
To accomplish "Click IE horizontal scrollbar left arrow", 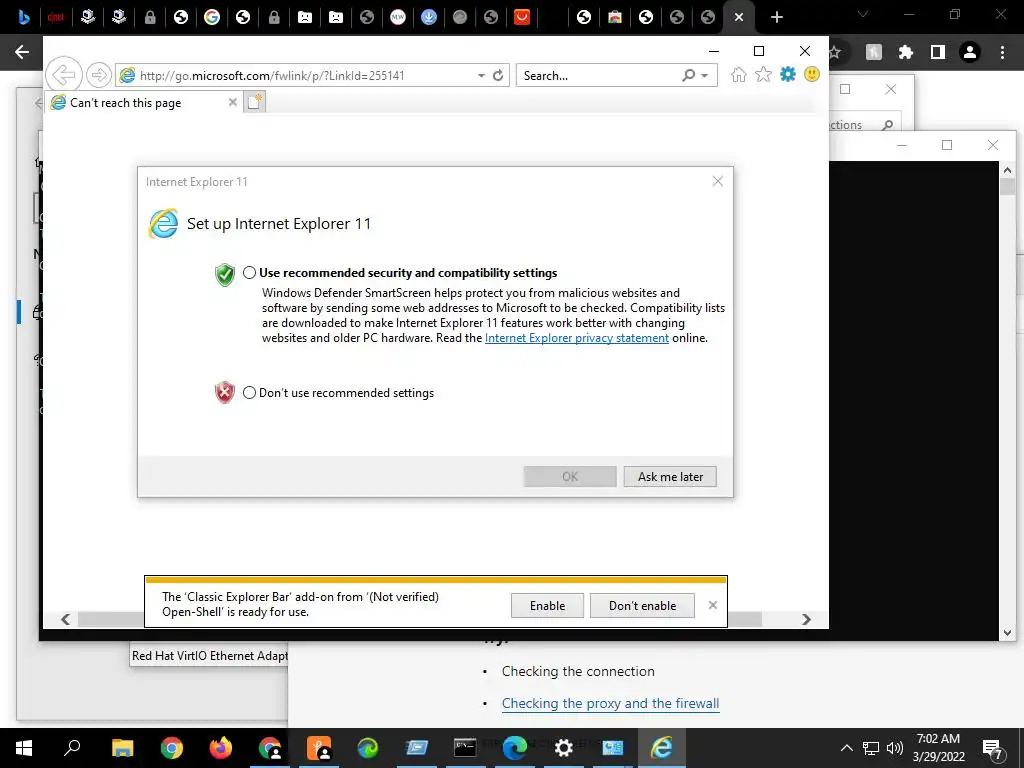I will pyautogui.click(x=65, y=619).
